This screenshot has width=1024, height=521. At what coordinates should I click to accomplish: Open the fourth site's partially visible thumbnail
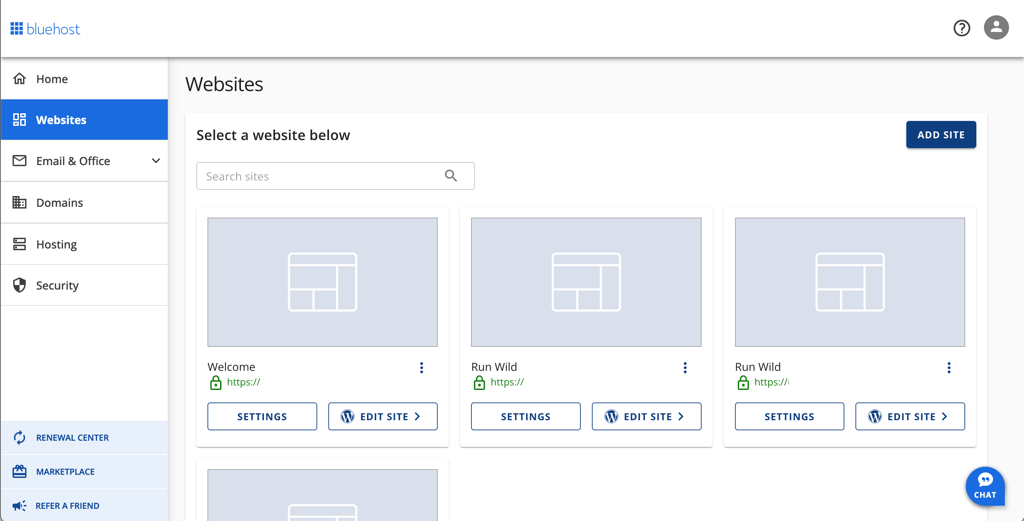pos(323,495)
